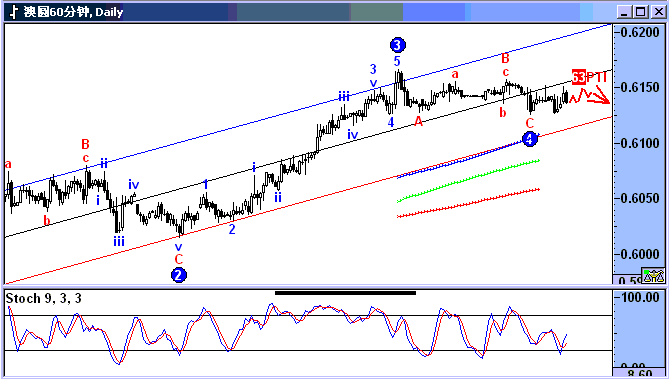The width and height of the screenshot is (669, 379).
Task: Click the 0.6000 price axis label
Action: coord(640,254)
